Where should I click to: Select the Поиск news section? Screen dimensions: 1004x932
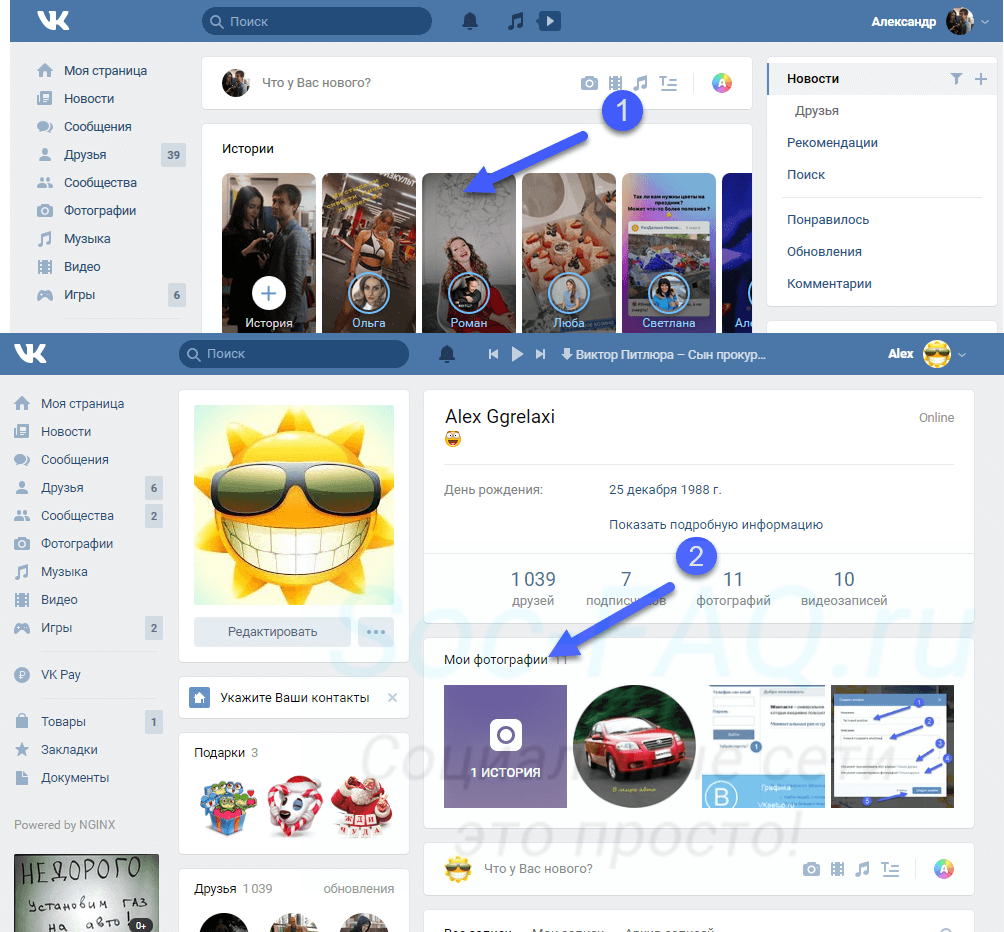pos(806,175)
